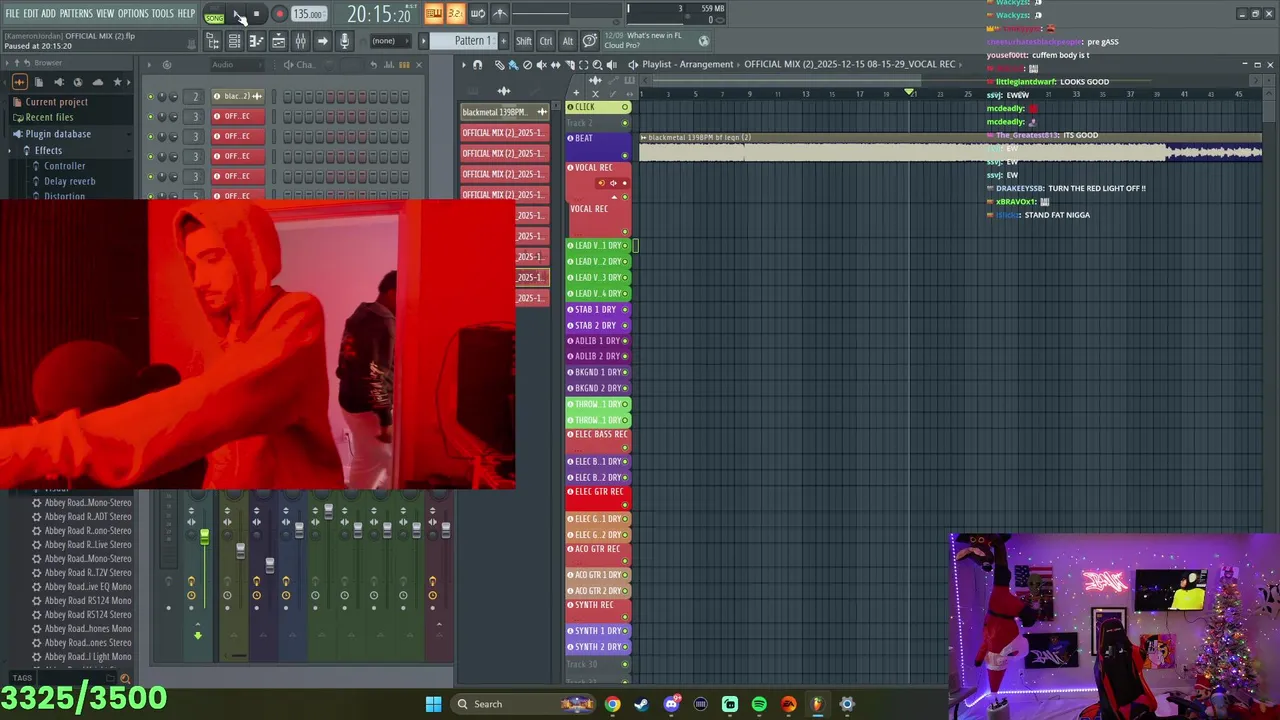Open the Controller browser folder
Image resolution: width=1280 pixels, height=720 pixels.
64,165
